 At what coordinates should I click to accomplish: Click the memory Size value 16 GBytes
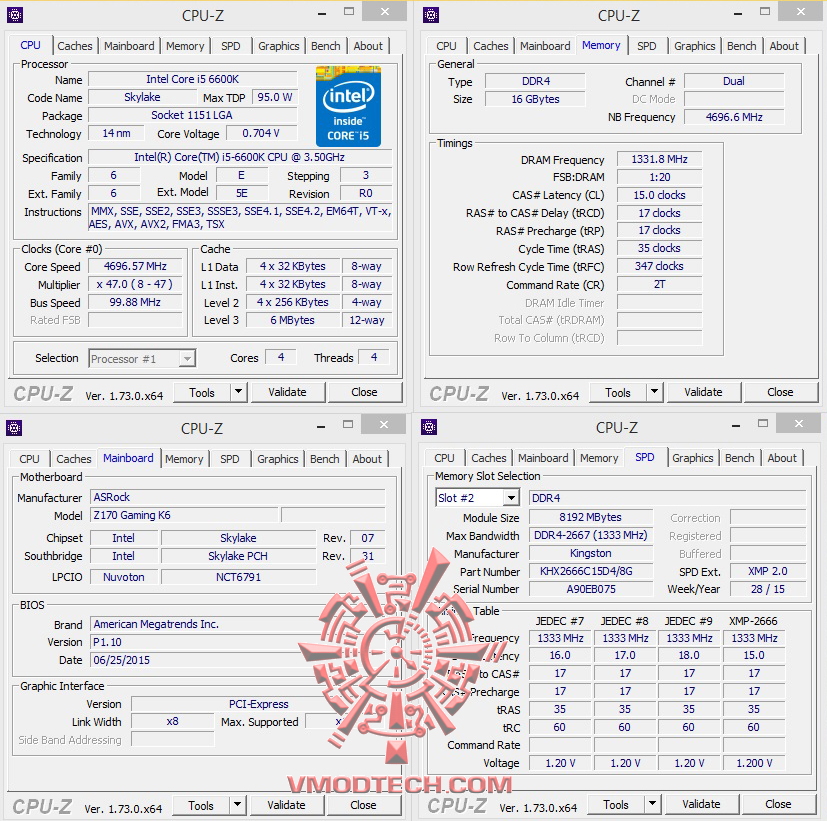[535, 99]
